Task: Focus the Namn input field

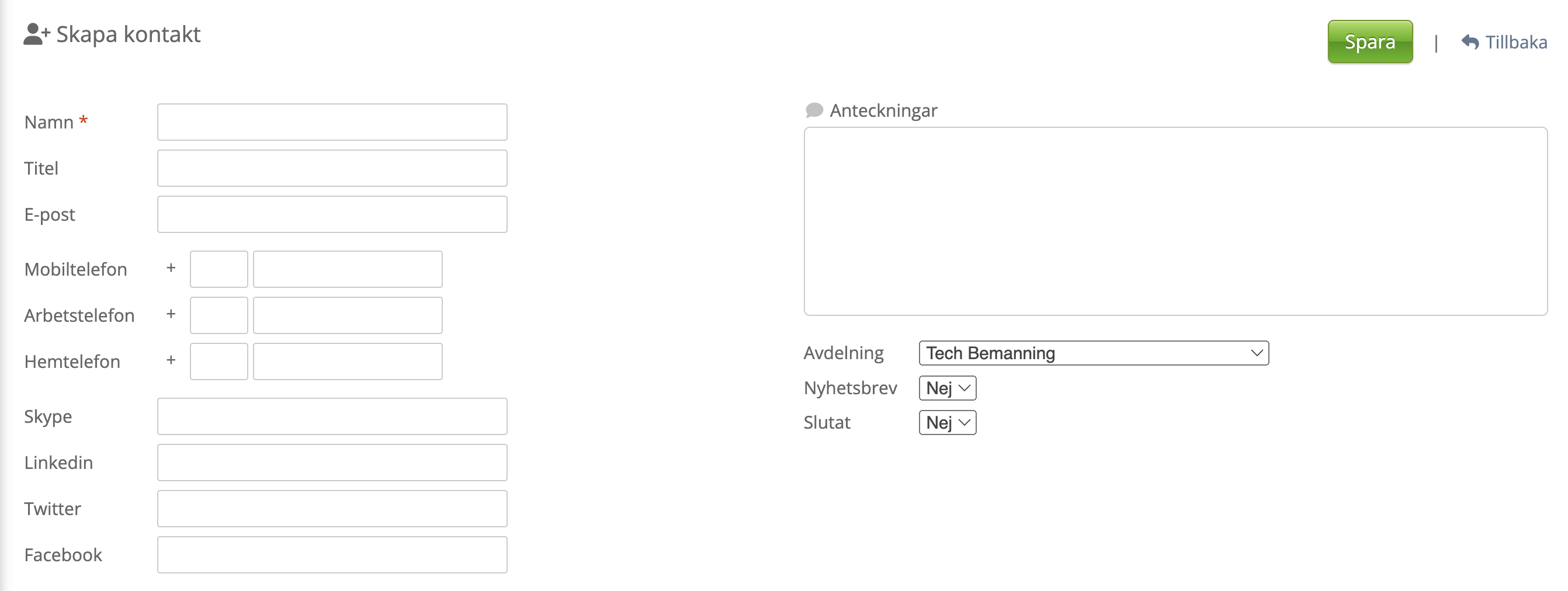Action: click(x=332, y=121)
